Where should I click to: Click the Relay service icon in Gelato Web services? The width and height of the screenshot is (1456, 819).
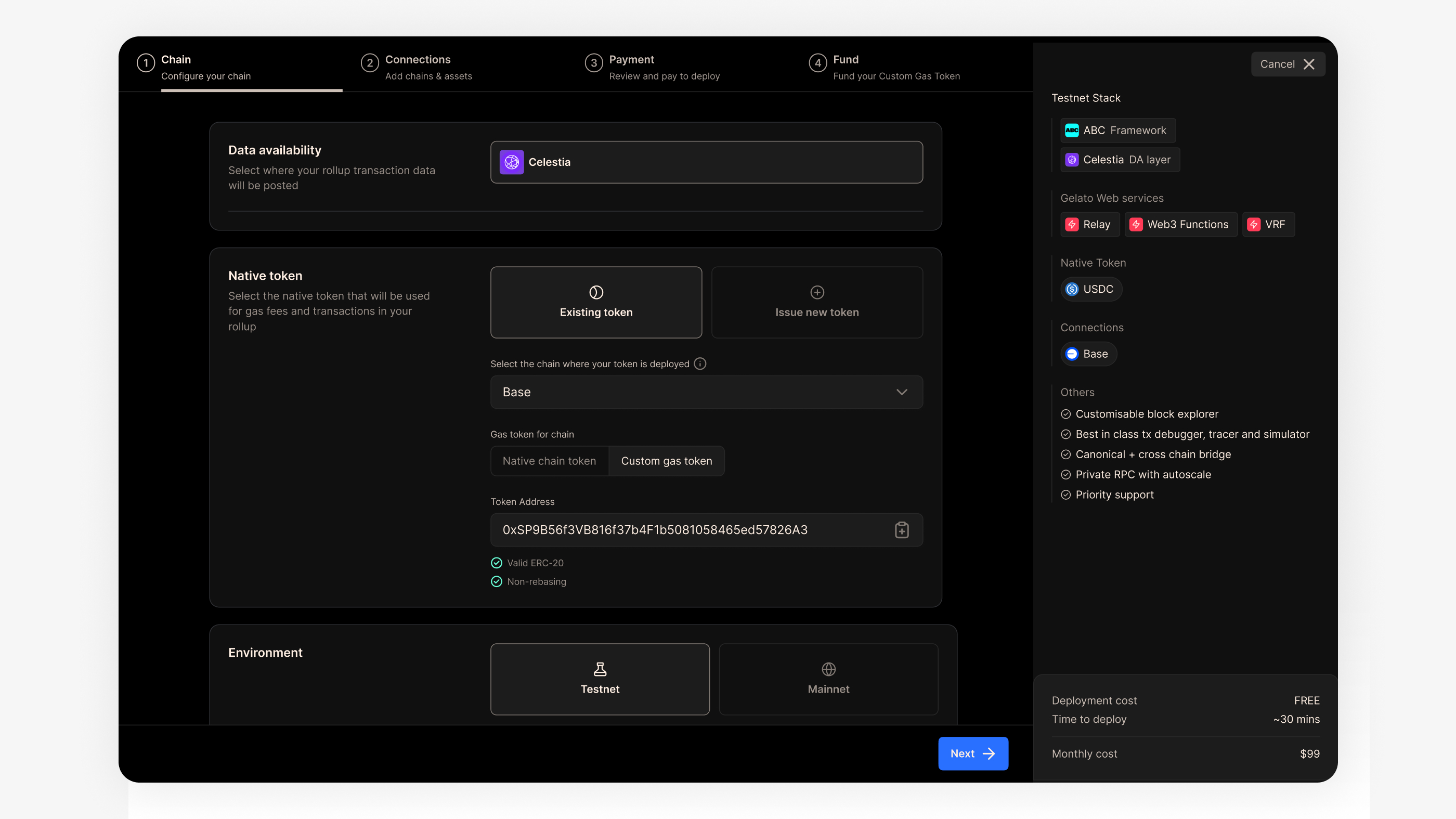1072,225
